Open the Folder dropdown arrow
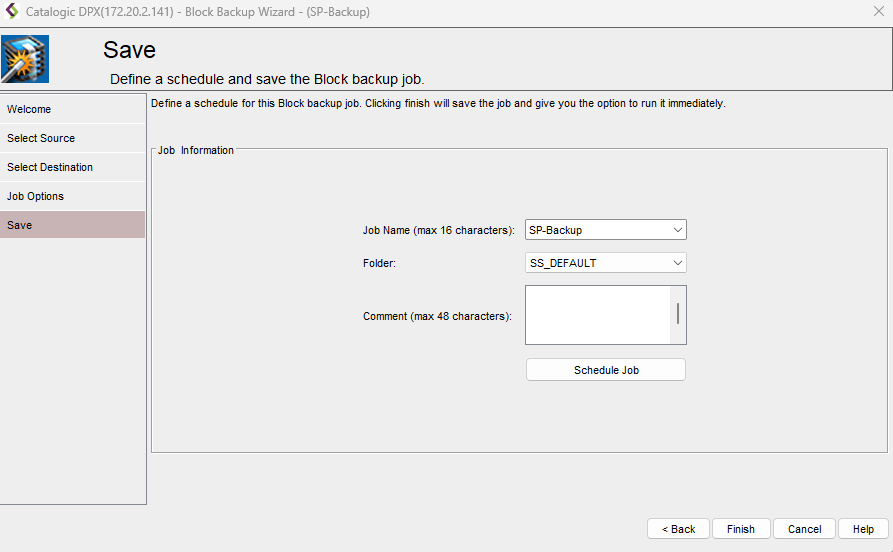Screen dimensions: 893x552 click(x=678, y=263)
